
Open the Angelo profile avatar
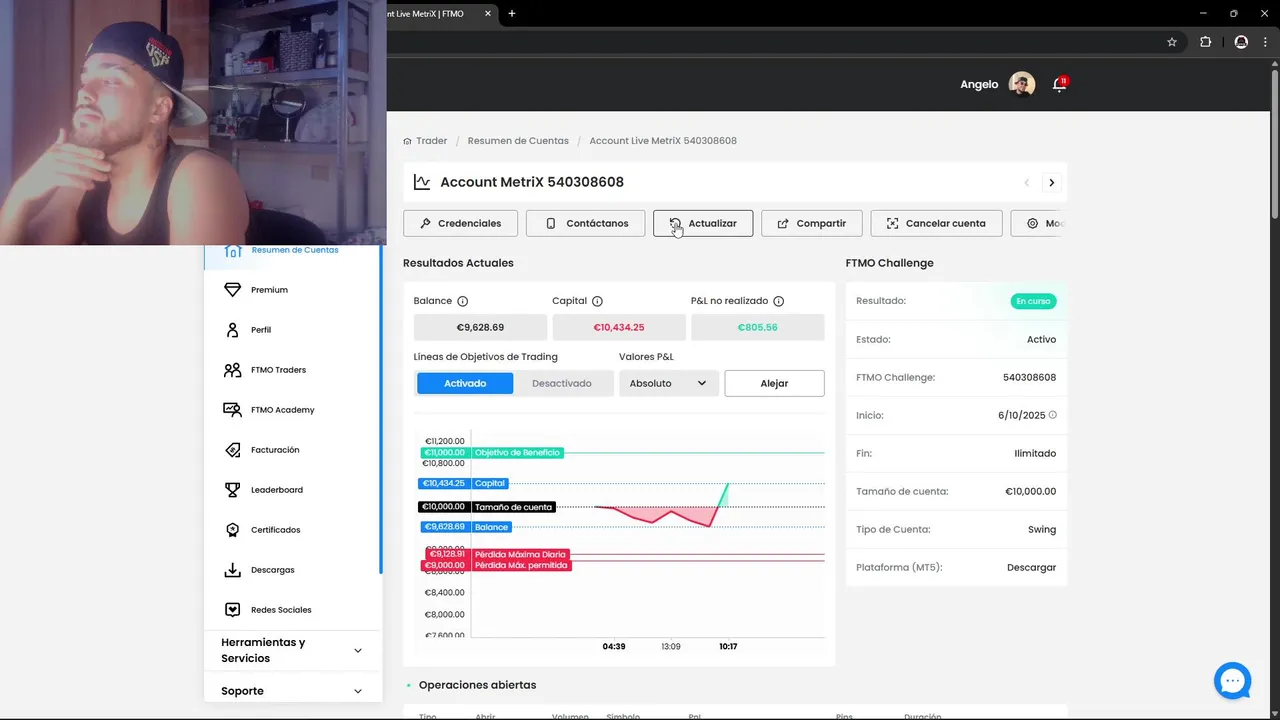click(1022, 84)
